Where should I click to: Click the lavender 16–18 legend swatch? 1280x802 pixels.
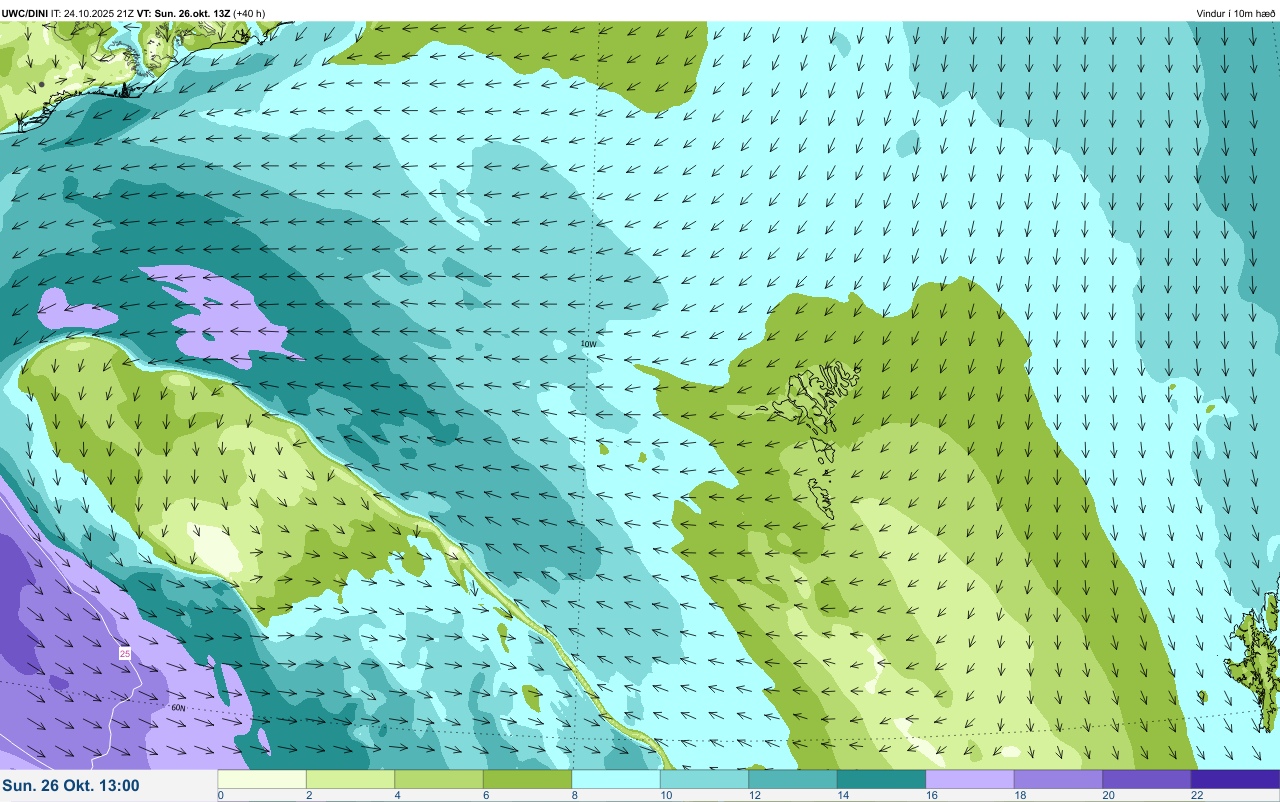(970, 779)
